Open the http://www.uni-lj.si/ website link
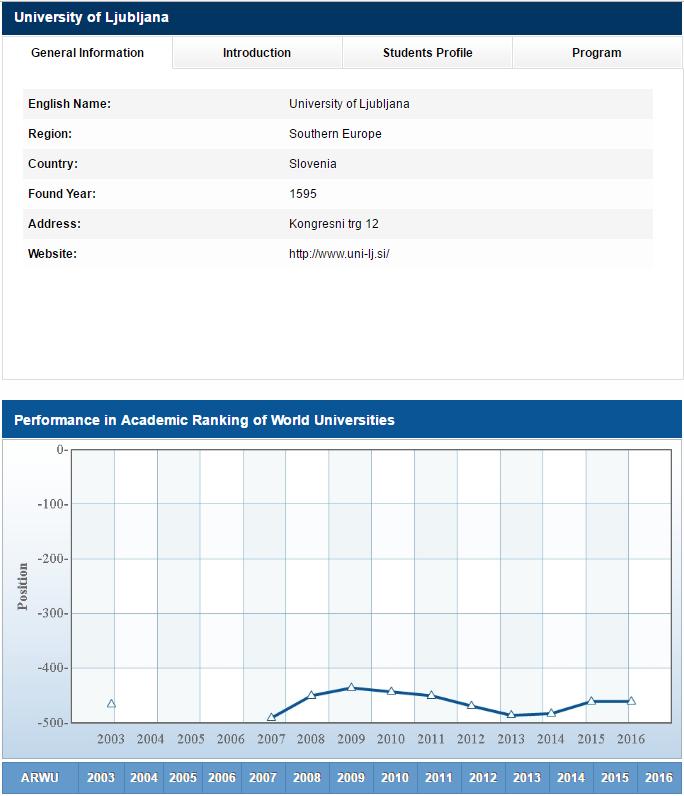This screenshot has height=796, width=684. coord(339,254)
